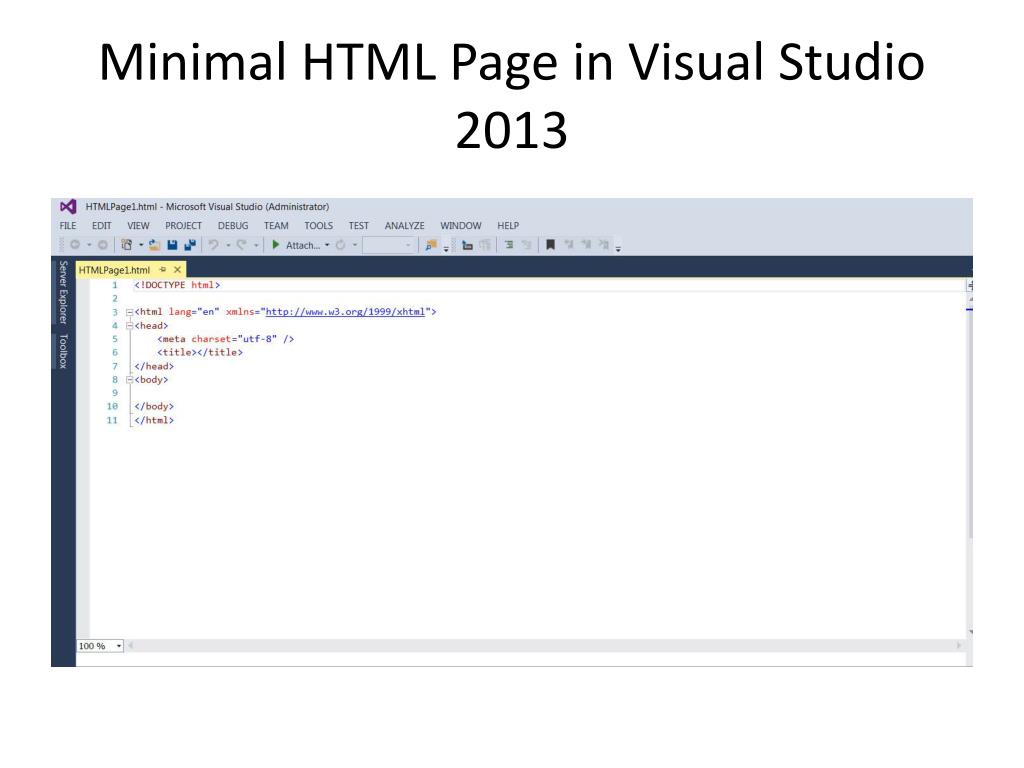Open the Server Explorer side tab
This screenshot has height=768, width=1024.
(63, 292)
